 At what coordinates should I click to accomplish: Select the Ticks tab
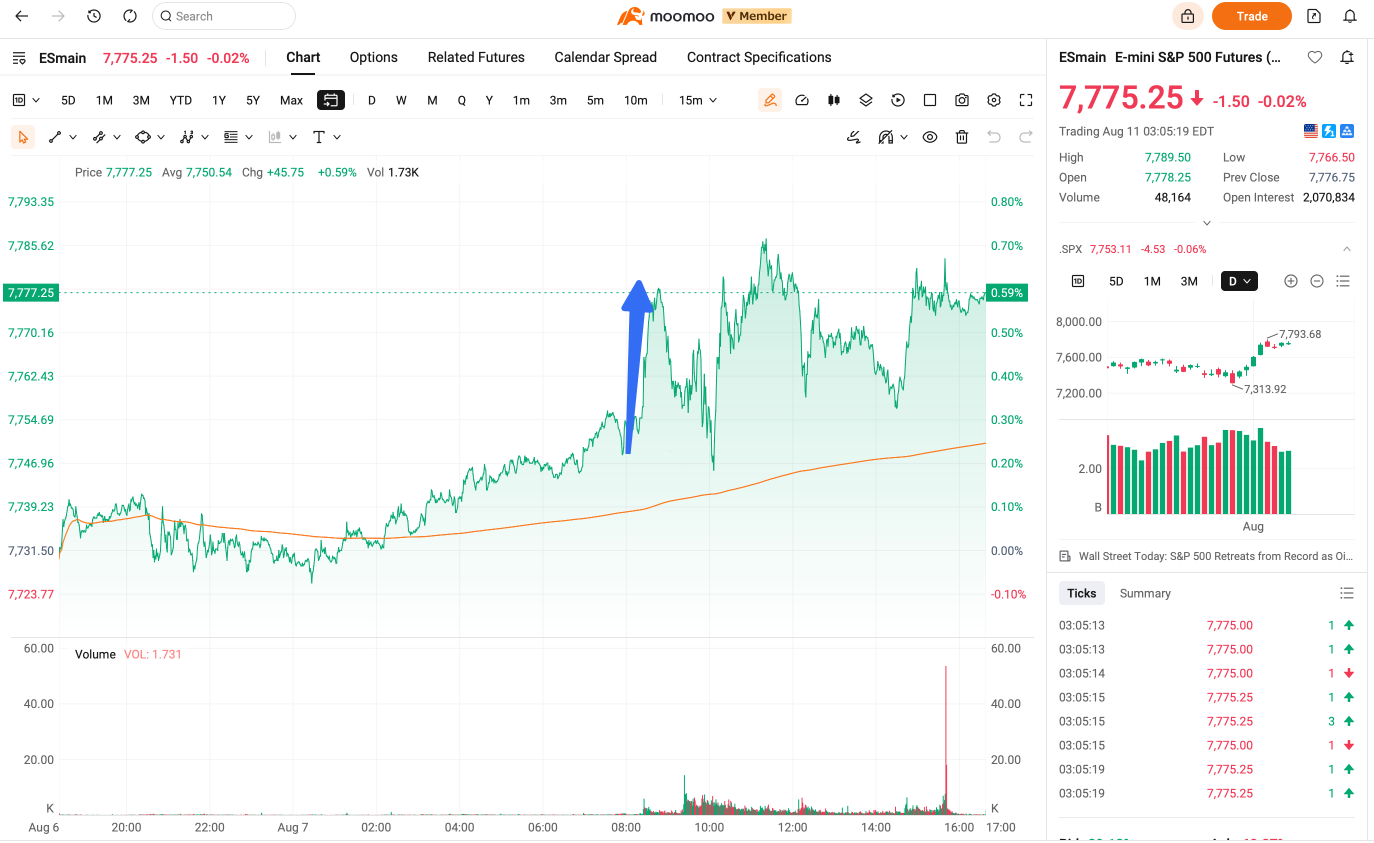(1082, 593)
